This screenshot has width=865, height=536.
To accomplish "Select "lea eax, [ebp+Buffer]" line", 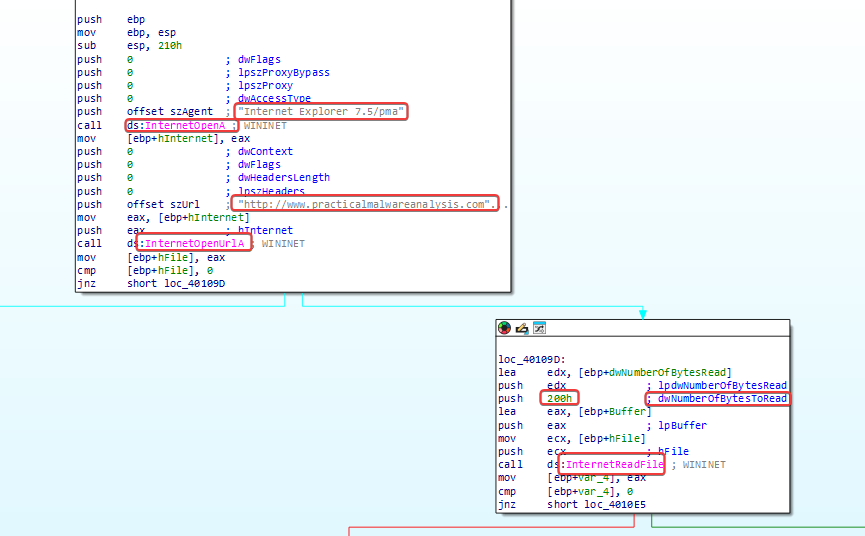I will (x=575, y=411).
